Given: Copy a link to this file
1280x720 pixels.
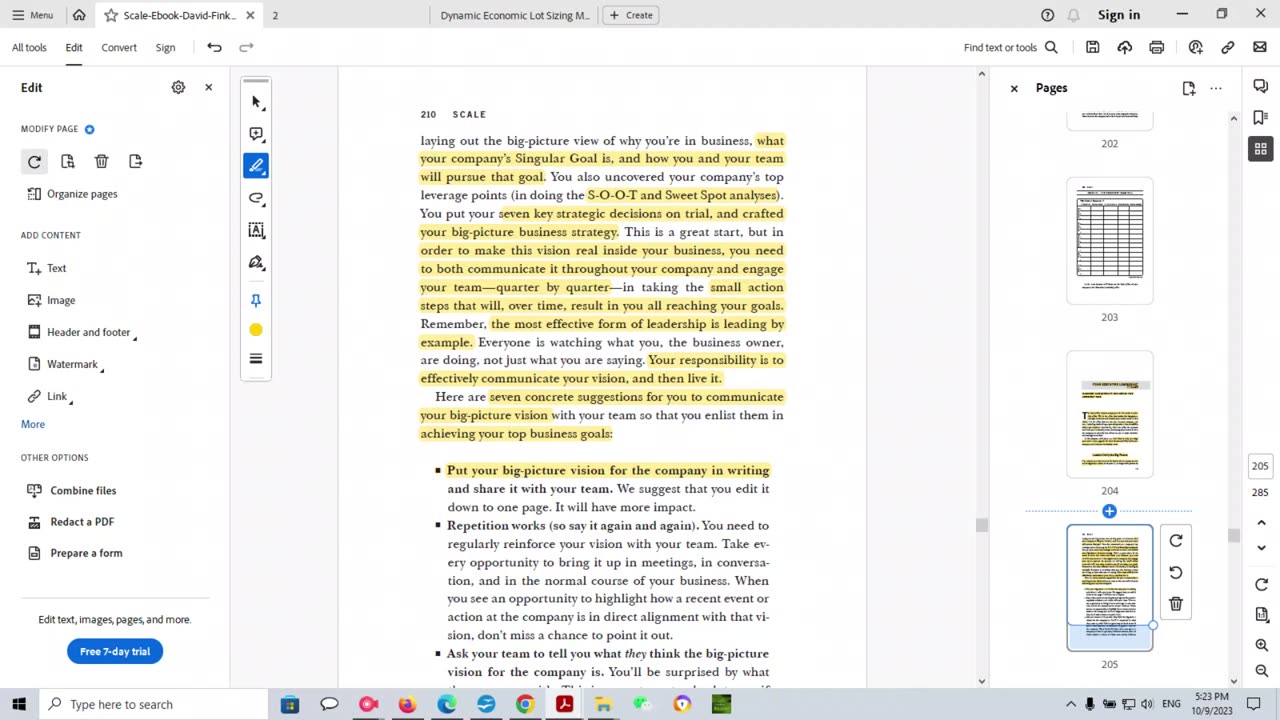Looking at the screenshot, I should point(1227,47).
